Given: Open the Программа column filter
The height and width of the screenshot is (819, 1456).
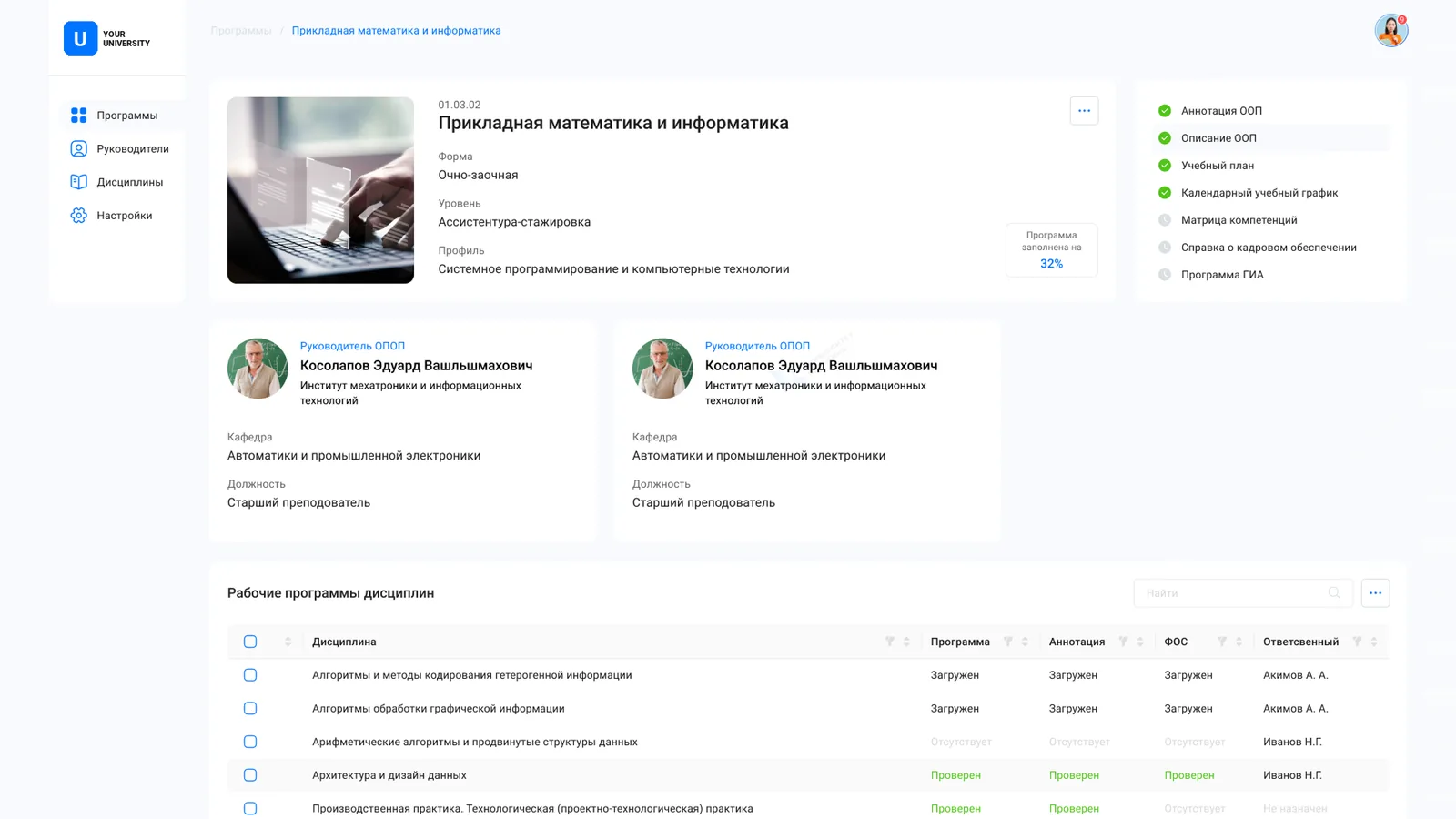Looking at the screenshot, I should 1008,642.
